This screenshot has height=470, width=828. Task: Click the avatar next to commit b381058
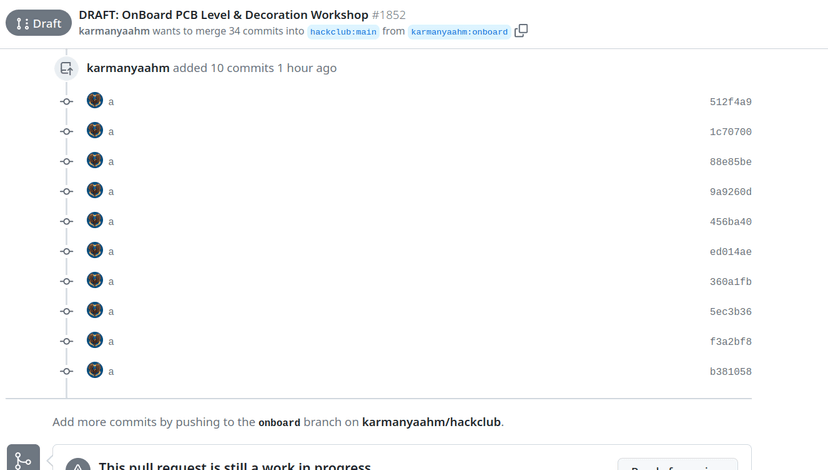point(95,370)
